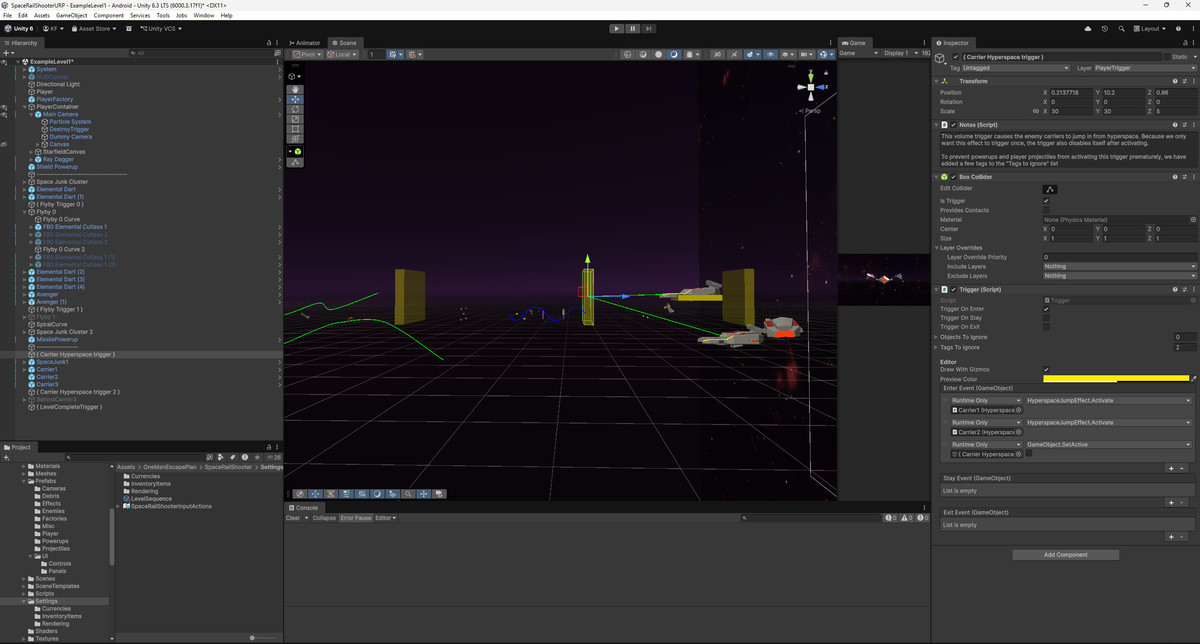The image size is (1200, 644).
Task: Open the Layer dropdown showing PlayerTrigger
Action: (1145, 68)
